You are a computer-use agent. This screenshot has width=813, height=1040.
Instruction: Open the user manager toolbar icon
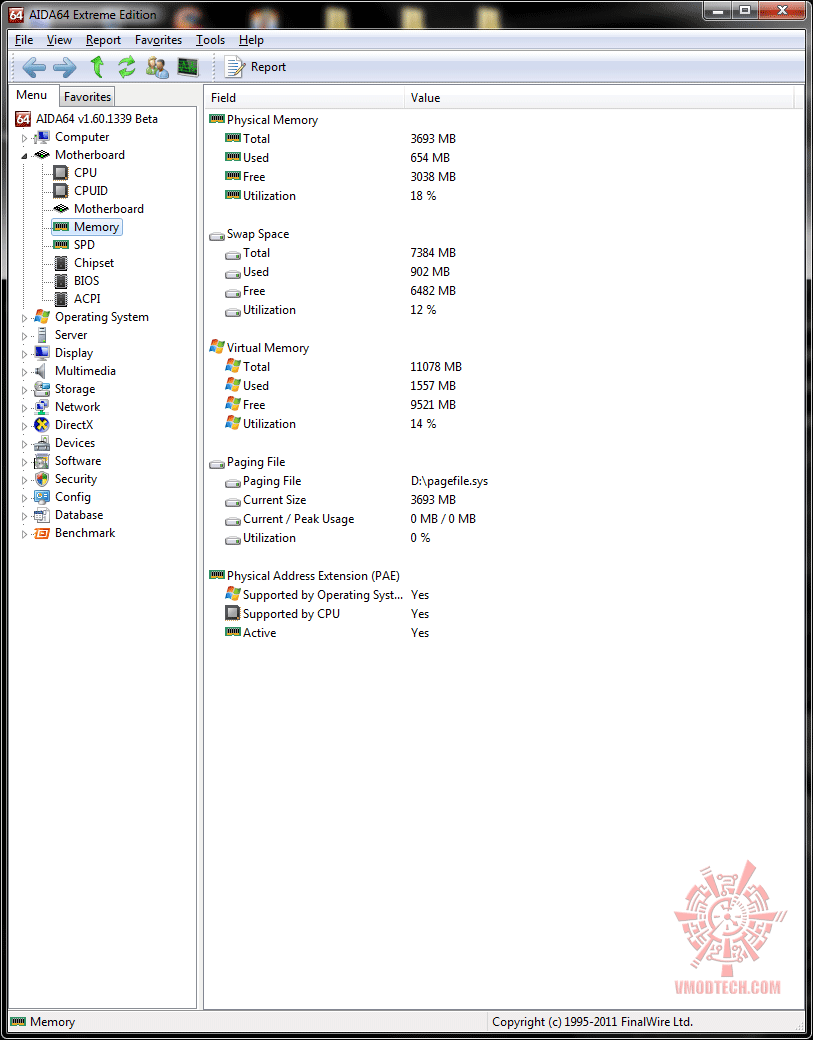click(x=157, y=67)
